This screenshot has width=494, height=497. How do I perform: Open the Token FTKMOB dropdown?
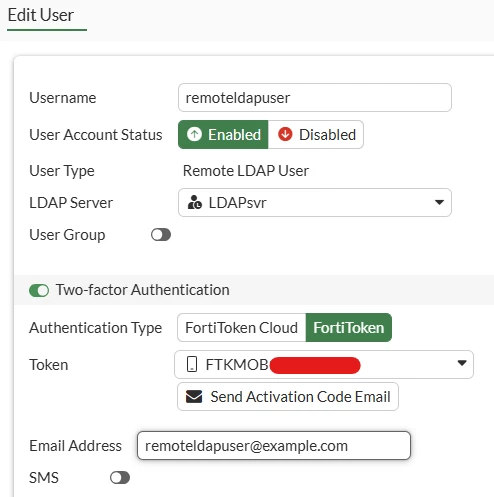pos(324,364)
